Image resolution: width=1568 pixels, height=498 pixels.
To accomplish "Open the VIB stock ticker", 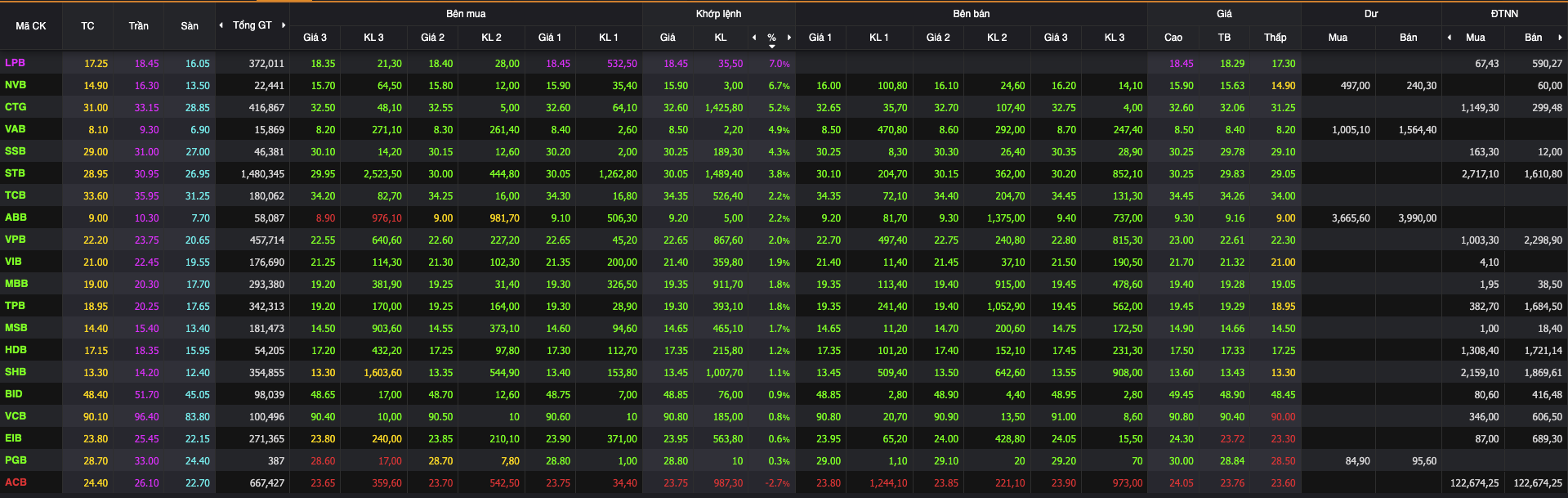I will click(13, 262).
